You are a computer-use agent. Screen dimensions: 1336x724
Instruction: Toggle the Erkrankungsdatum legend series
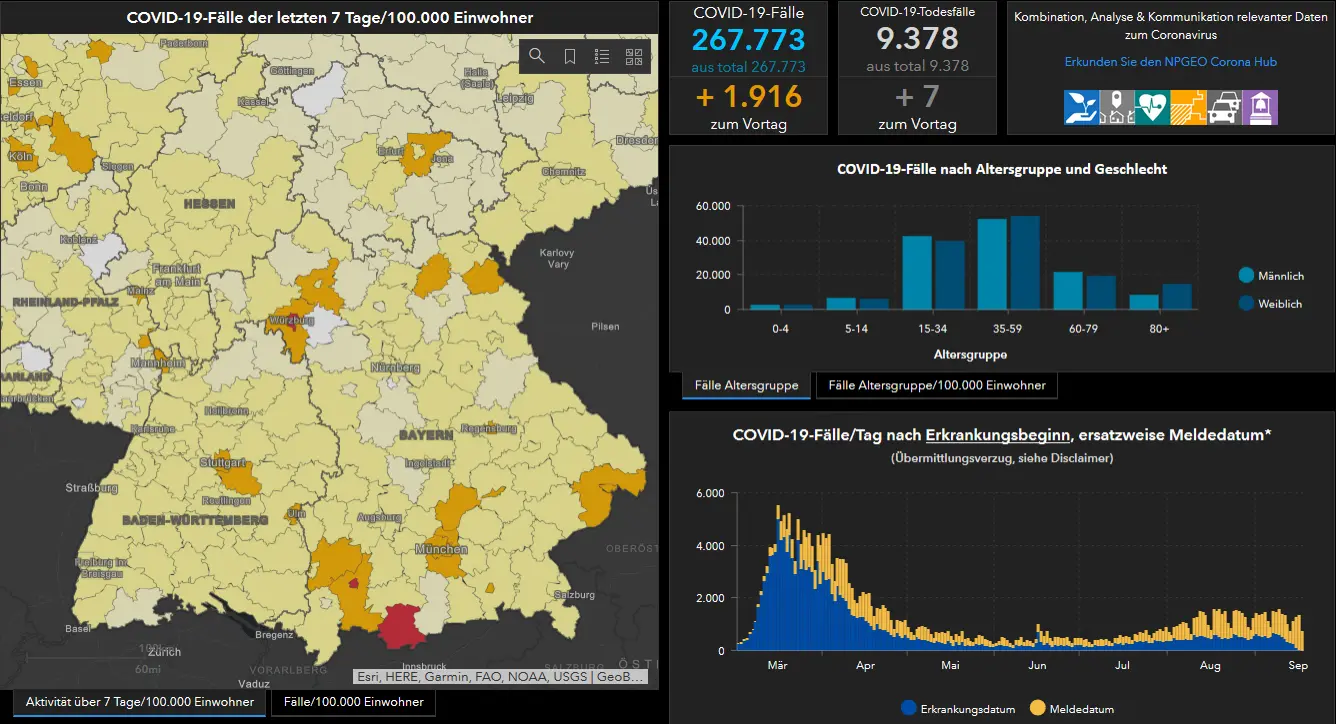pos(958,709)
